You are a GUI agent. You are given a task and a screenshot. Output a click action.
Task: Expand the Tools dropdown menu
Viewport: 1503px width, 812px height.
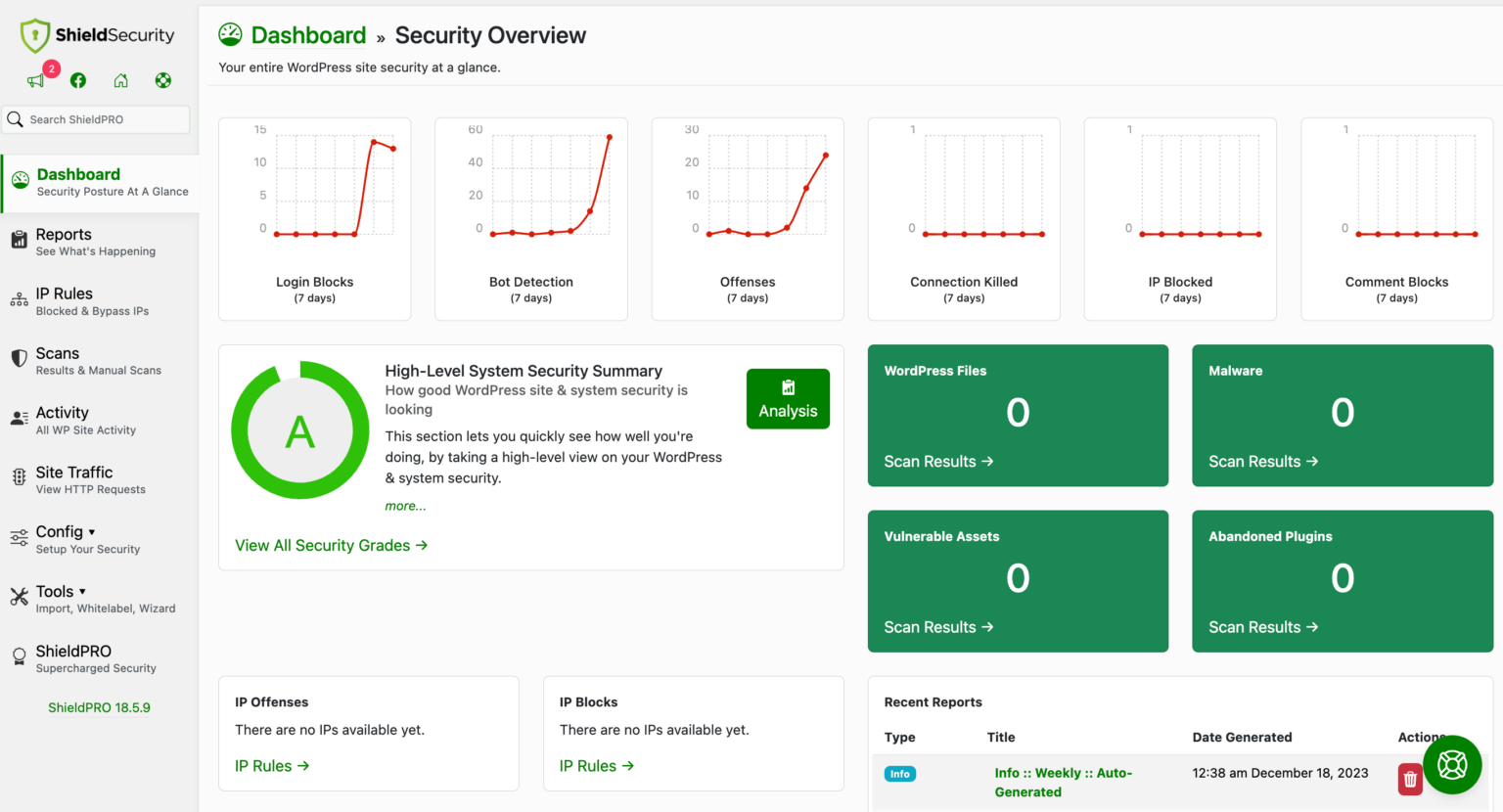[57, 591]
